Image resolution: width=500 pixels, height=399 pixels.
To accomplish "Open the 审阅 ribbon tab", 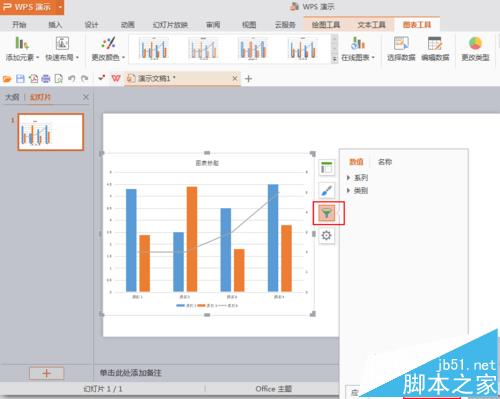I will [213, 25].
